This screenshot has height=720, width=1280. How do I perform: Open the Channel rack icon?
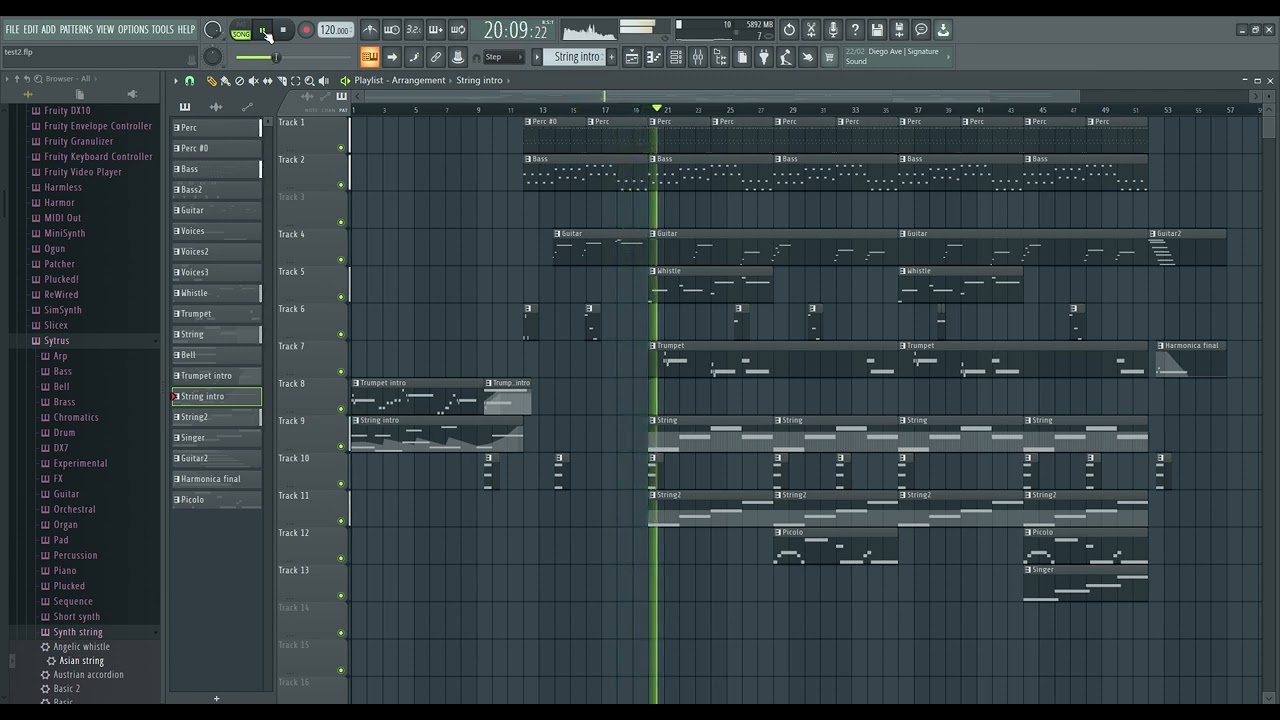pyautogui.click(x=676, y=57)
